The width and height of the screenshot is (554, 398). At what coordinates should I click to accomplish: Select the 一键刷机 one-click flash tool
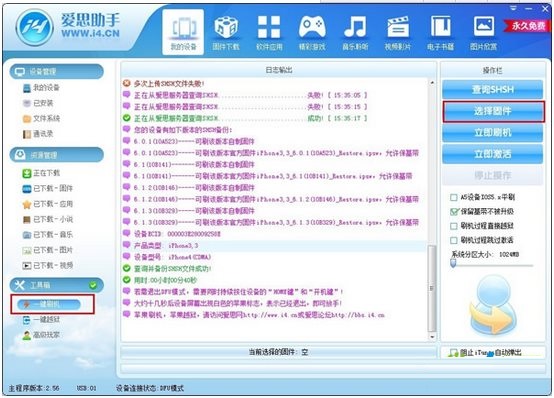pos(49,304)
